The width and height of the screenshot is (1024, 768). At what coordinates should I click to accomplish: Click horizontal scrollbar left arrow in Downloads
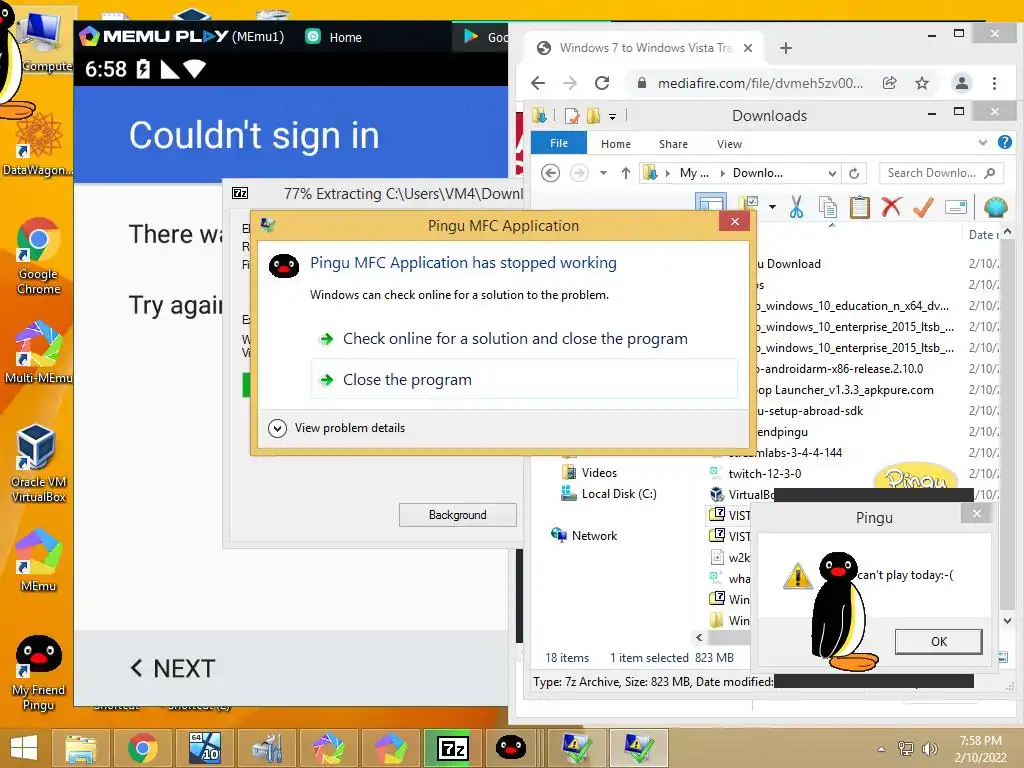pos(699,637)
